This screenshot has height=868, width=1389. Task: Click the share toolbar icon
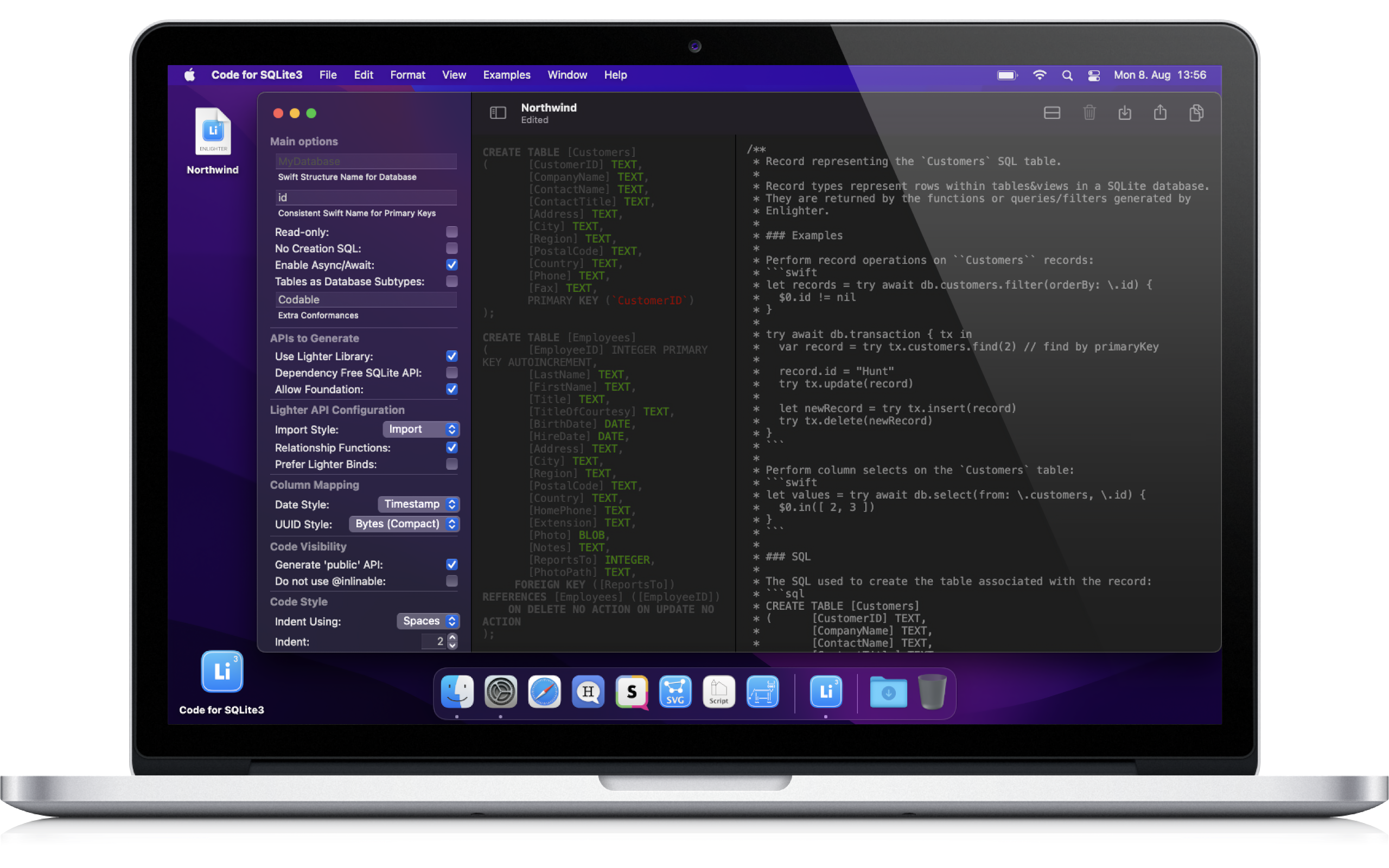pyautogui.click(x=1160, y=112)
